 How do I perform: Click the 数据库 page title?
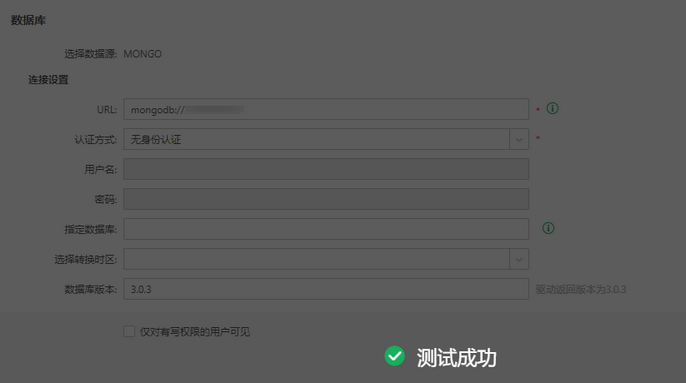coord(28,20)
